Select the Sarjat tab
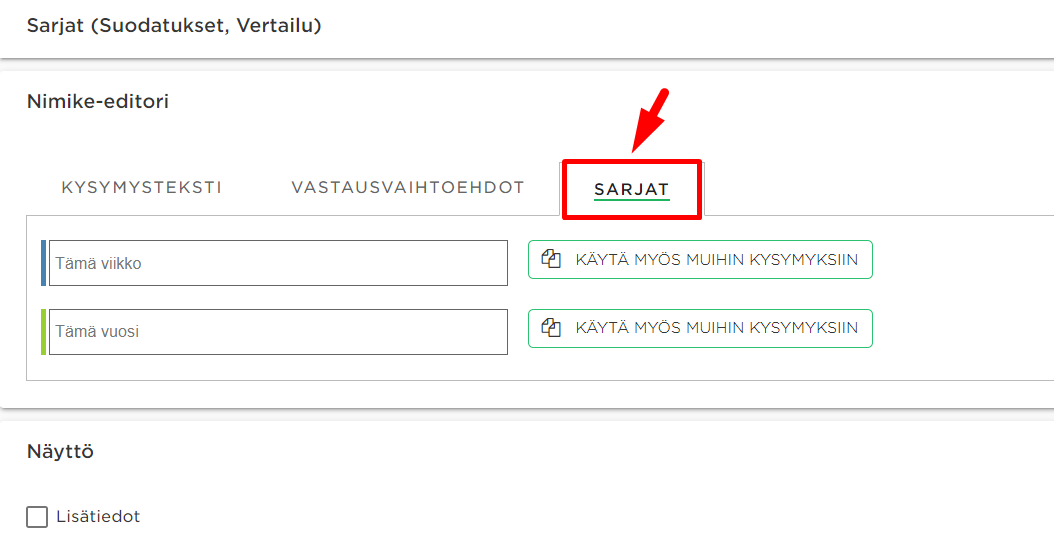1054x545 pixels. [632, 190]
